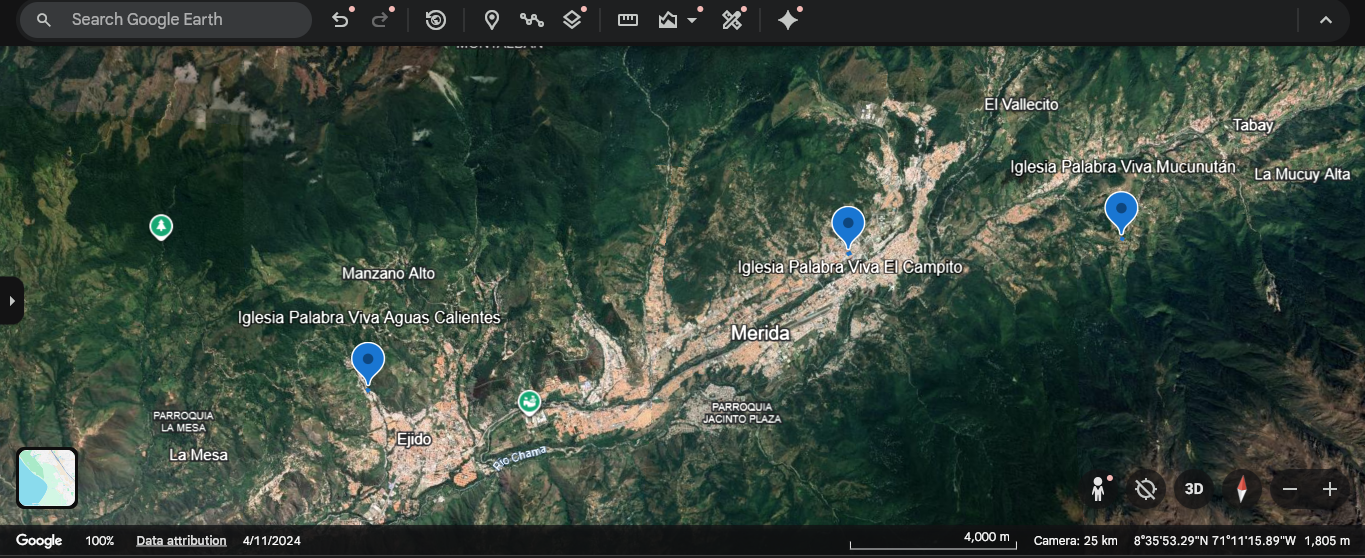Open the minimap overview thumbnail
The image size is (1365, 558).
pos(47,478)
